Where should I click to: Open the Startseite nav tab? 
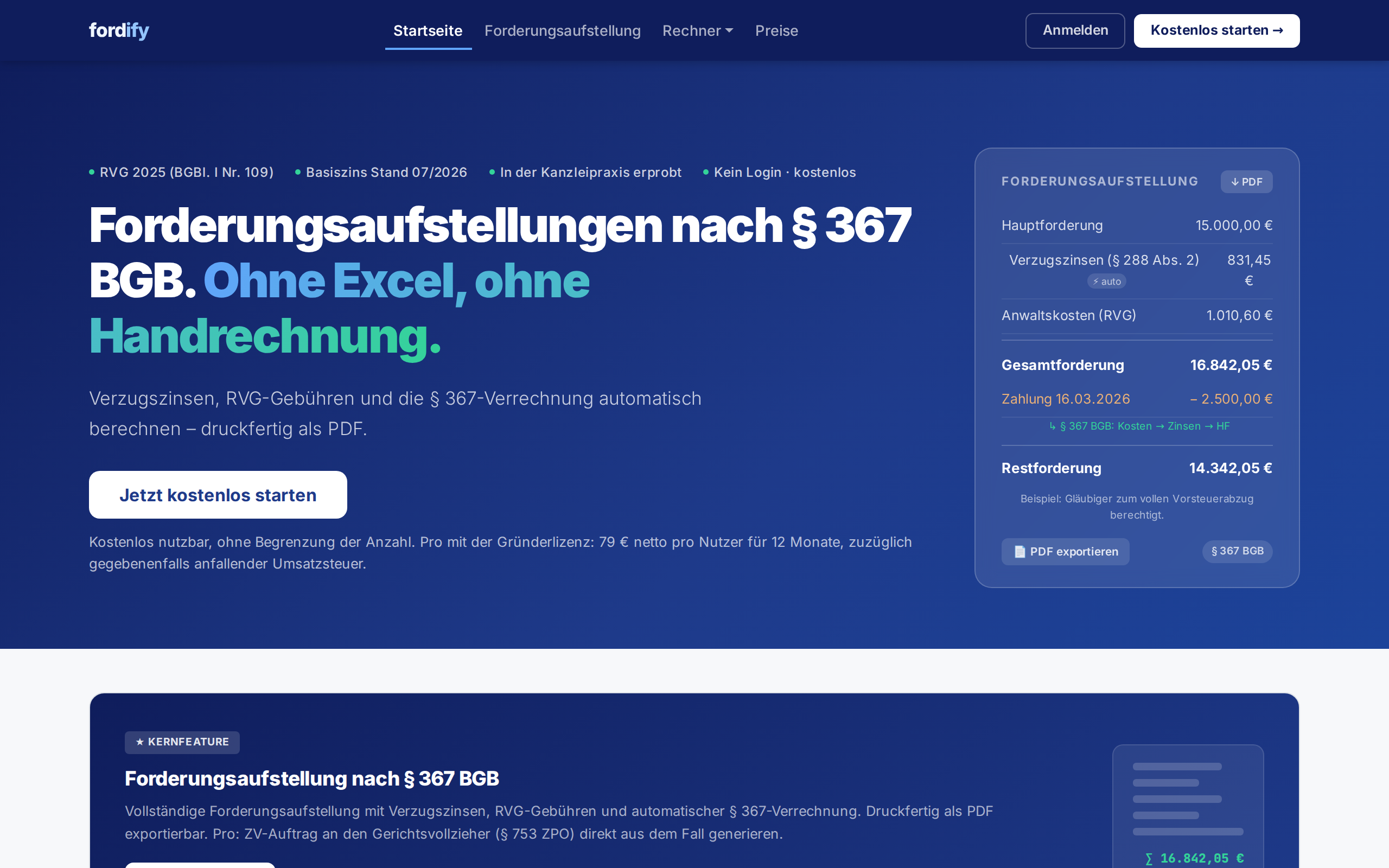point(428,30)
